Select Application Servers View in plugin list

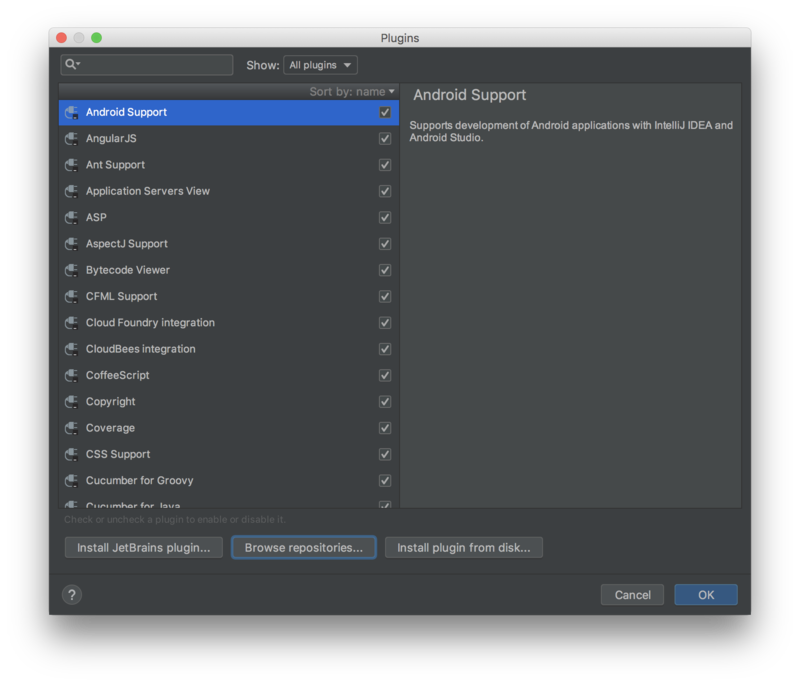click(148, 191)
